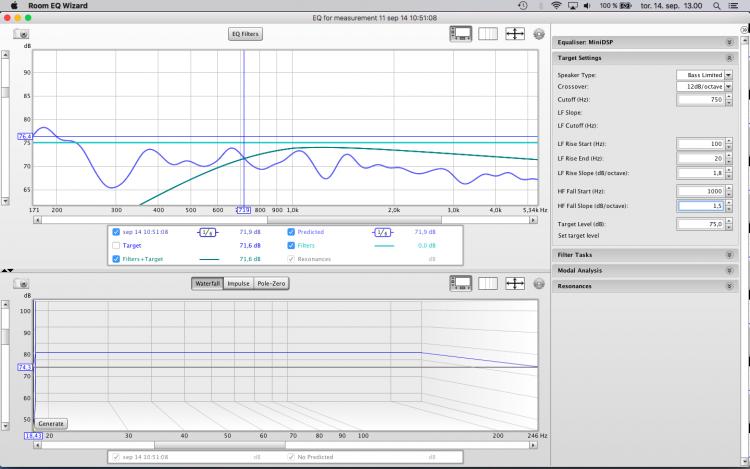This screenshot has height=469, width=750.
Task: Click the date and time in menu bar
Action: [672, 6]
